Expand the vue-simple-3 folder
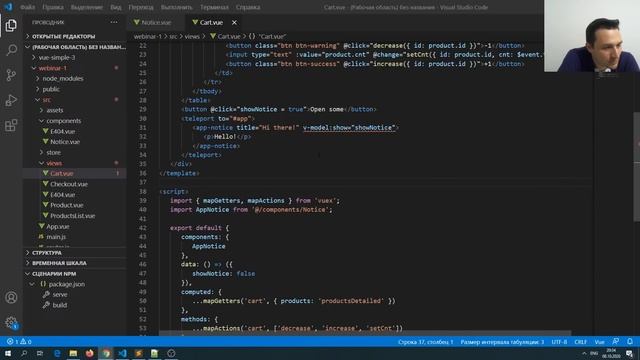Screen dimensions: 640x360 pos(75,58)
